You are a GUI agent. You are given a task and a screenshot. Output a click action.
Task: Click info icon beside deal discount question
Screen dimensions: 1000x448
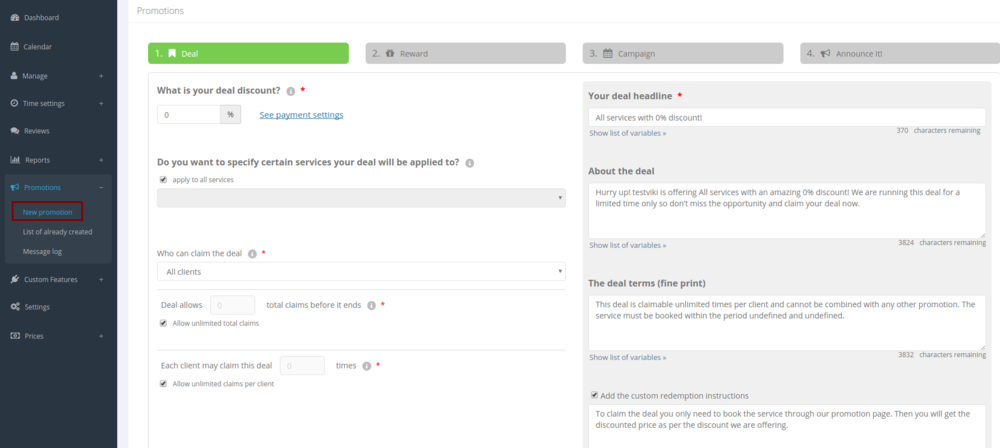(x=290, y=91)
